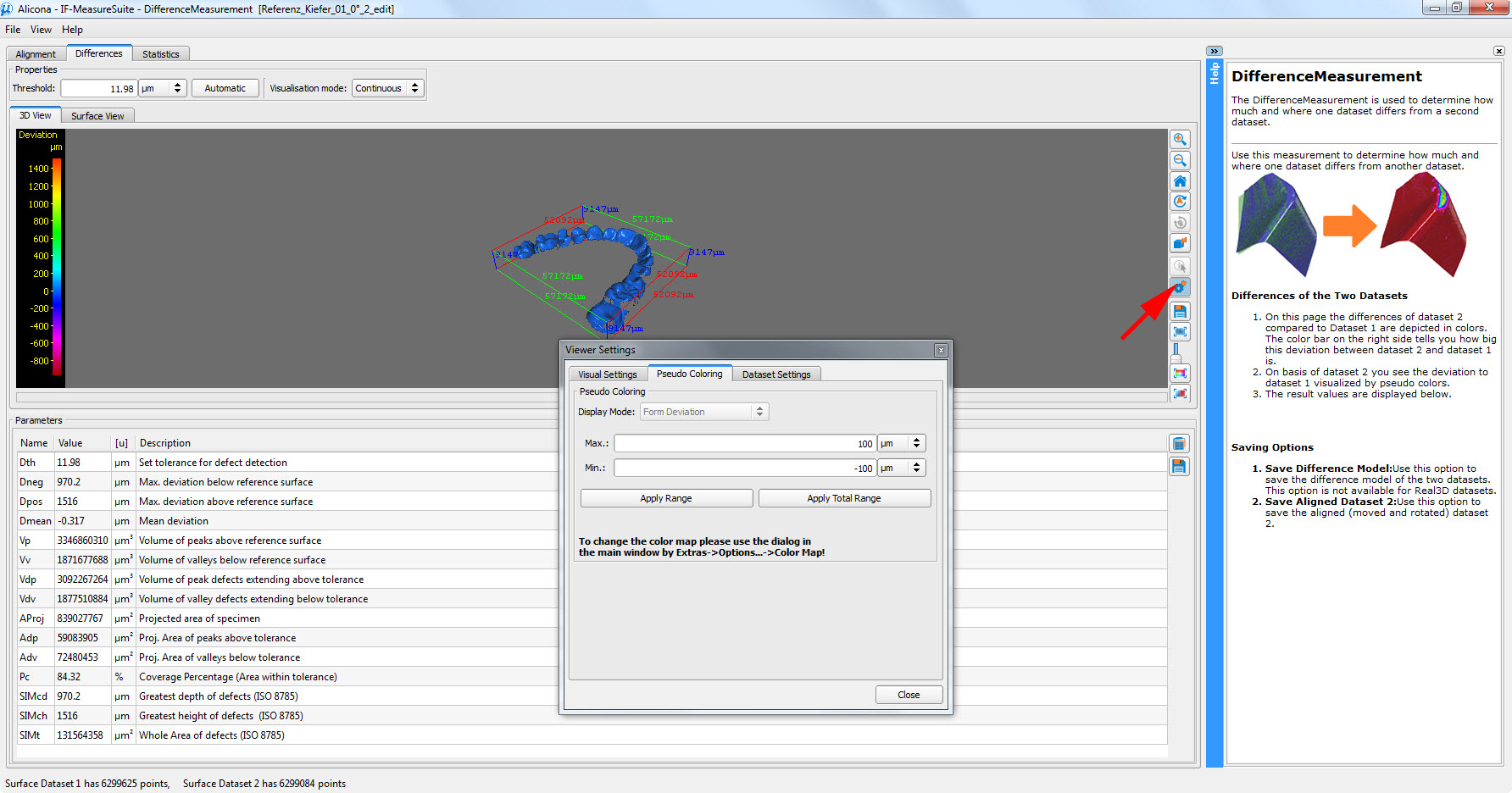Click the Threshold value input field

[98, 88]
